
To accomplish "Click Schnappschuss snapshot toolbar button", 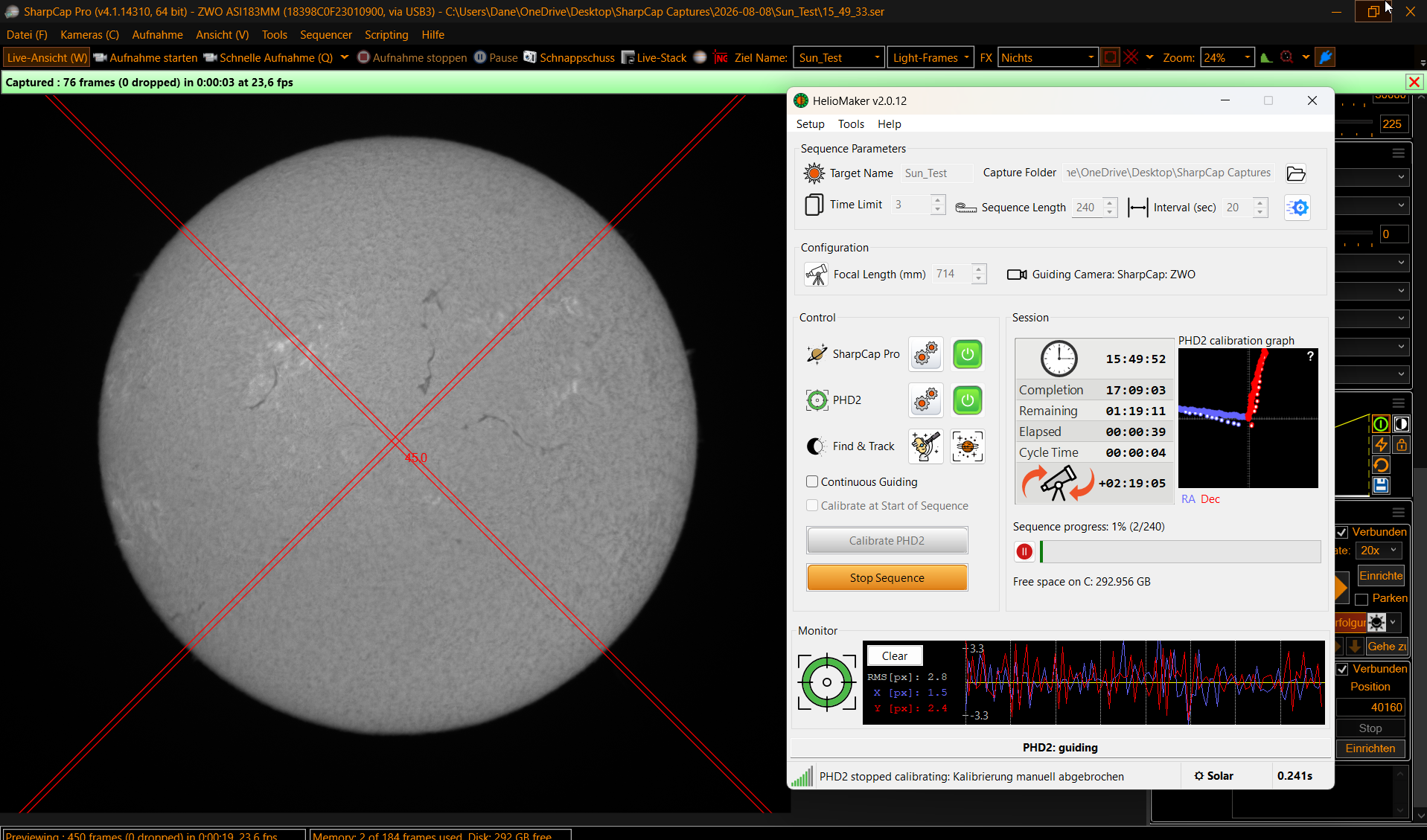I will (569, 57).
